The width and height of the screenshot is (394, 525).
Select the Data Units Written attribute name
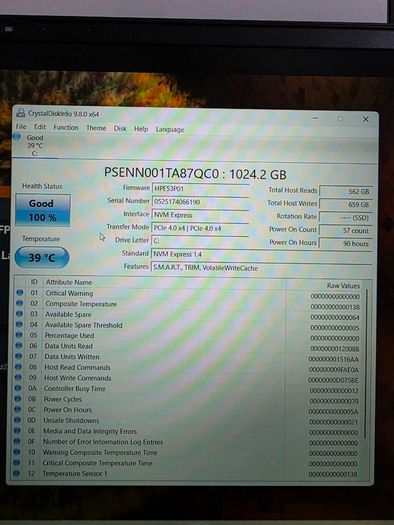click(x=72, y=357)
